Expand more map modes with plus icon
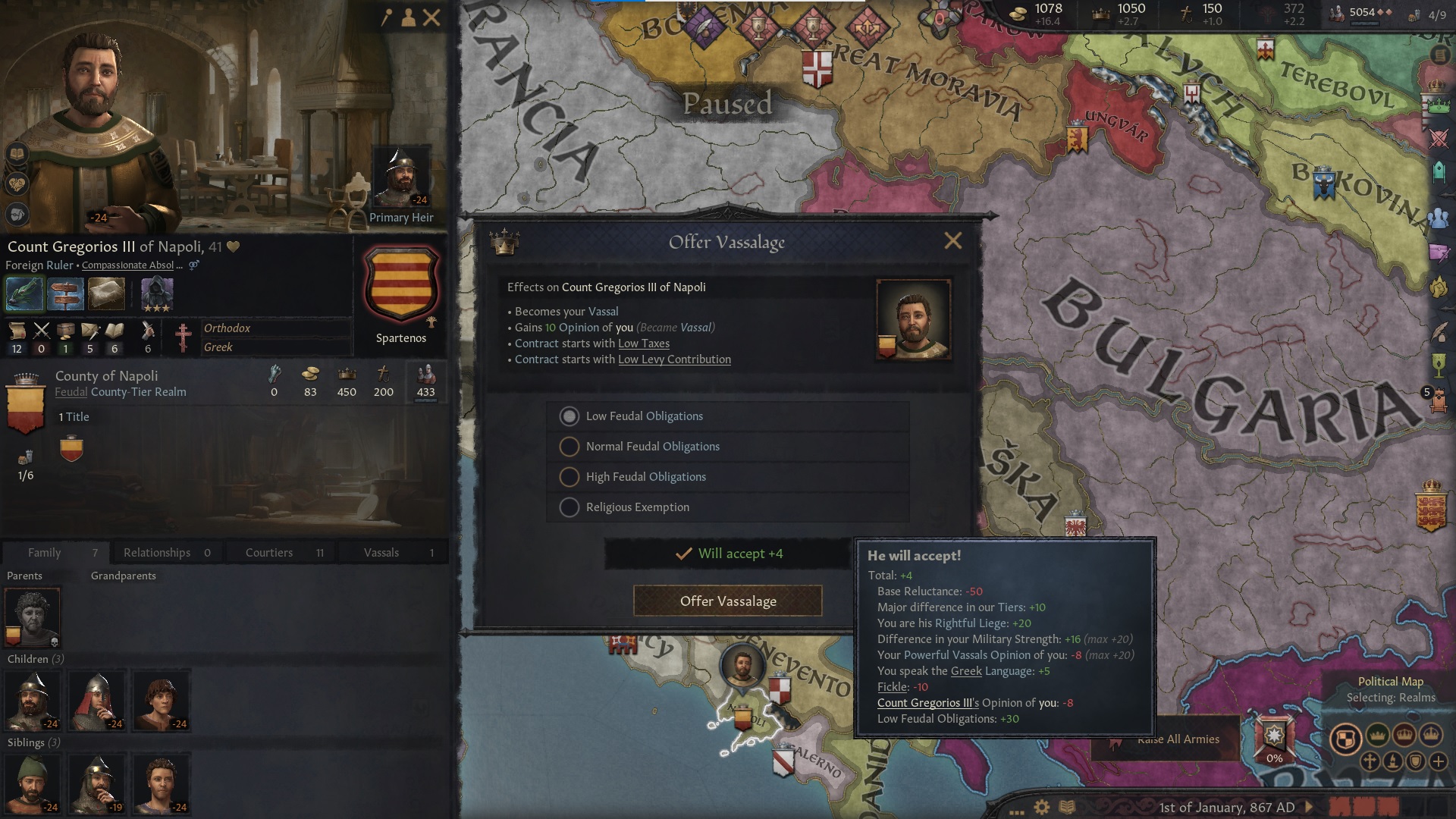The image size is (1456, 819). coord(1439,761)
